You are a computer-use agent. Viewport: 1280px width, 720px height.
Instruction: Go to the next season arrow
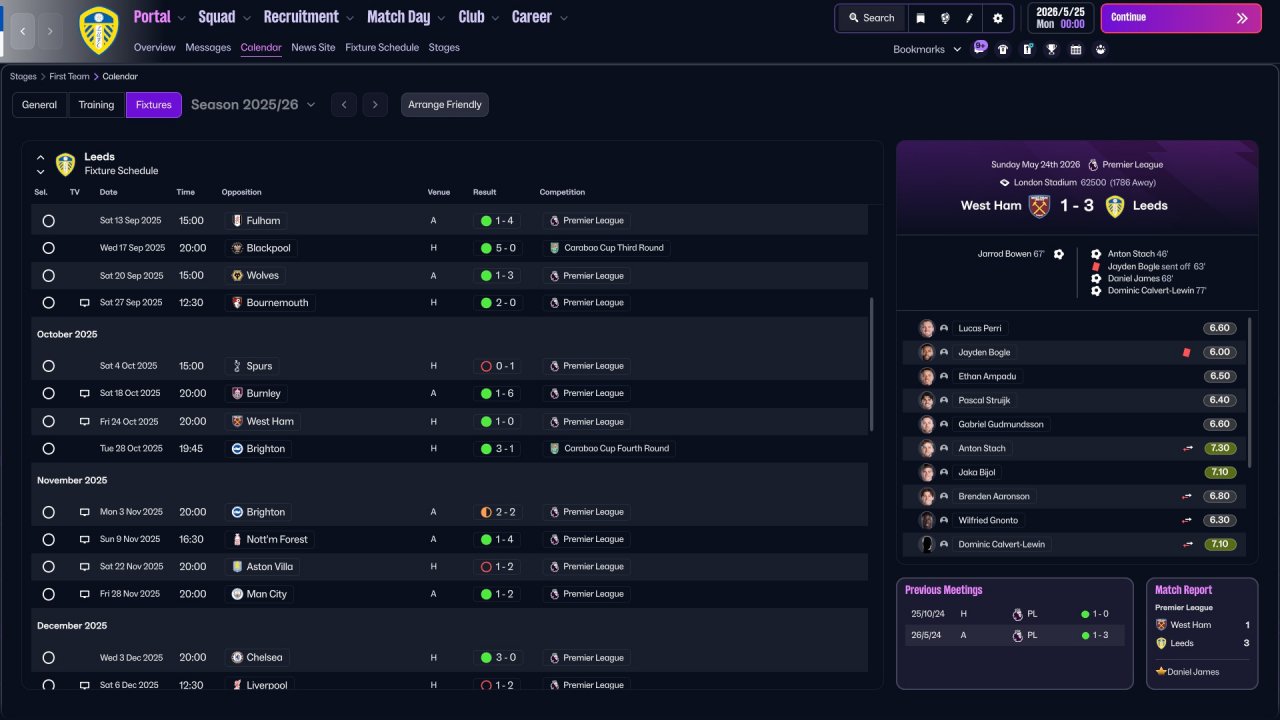coord(375,105)
